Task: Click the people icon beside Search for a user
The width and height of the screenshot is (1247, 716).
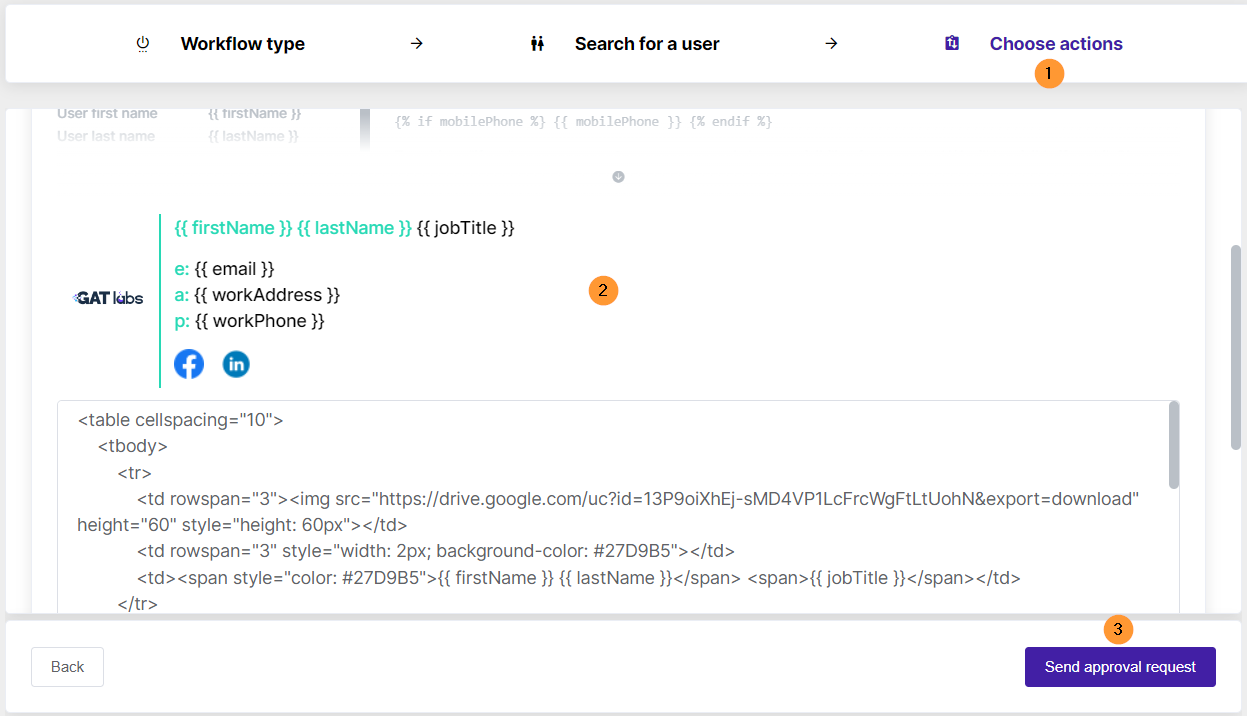Action: 537,44
